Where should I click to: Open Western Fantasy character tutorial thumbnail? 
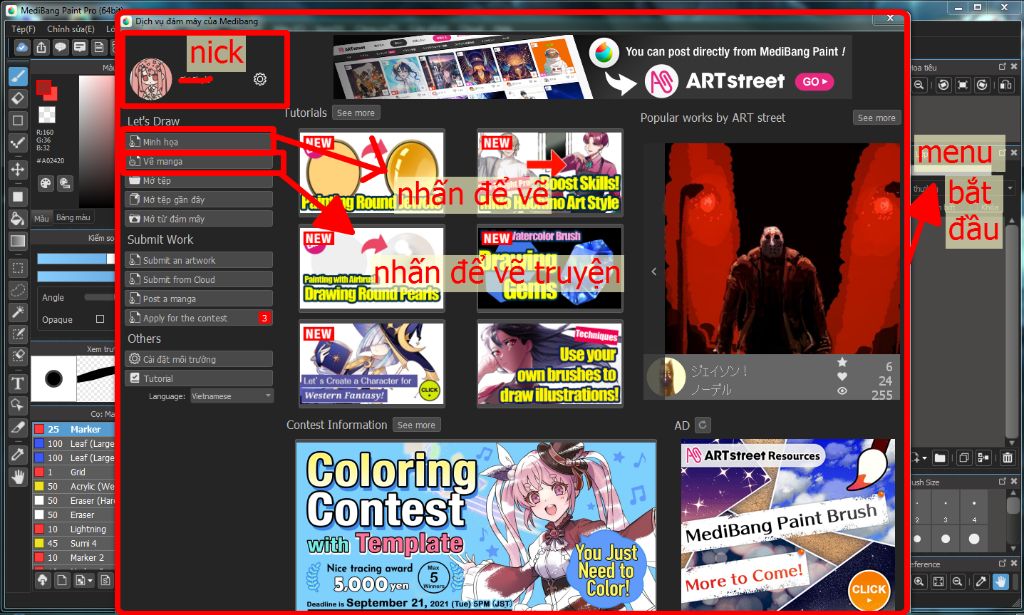372,364
